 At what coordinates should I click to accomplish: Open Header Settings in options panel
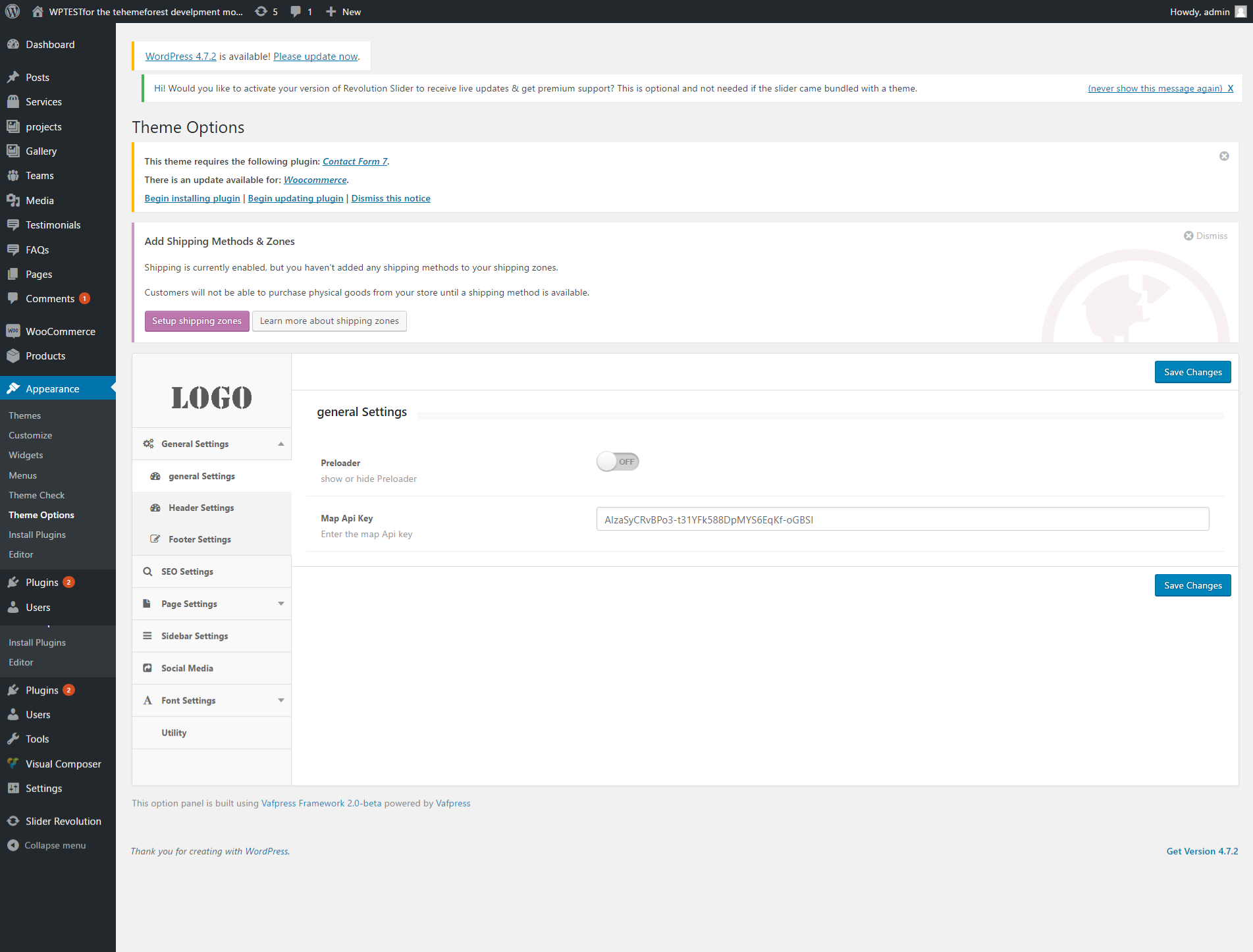tap(201, 508)
